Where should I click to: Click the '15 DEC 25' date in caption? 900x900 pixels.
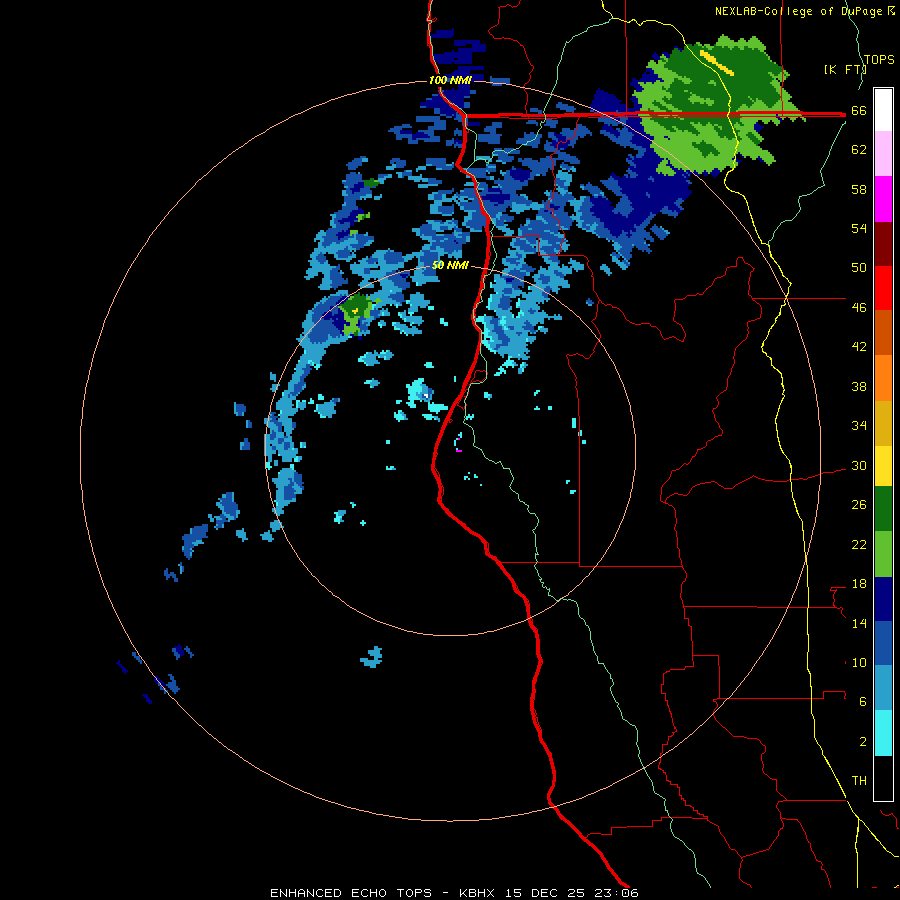tap(545, 893)
